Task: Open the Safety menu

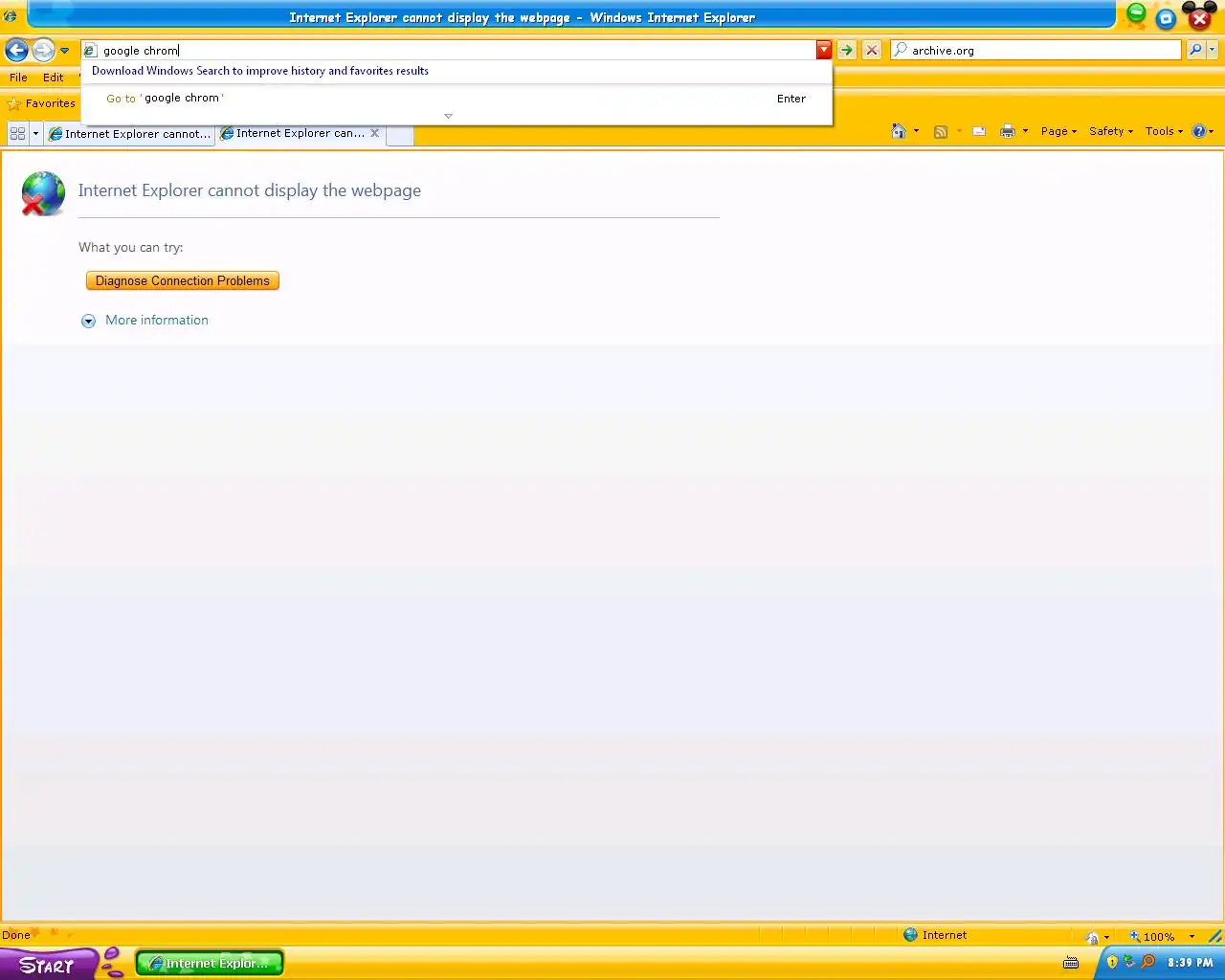Action: (x=1111, y=131)
